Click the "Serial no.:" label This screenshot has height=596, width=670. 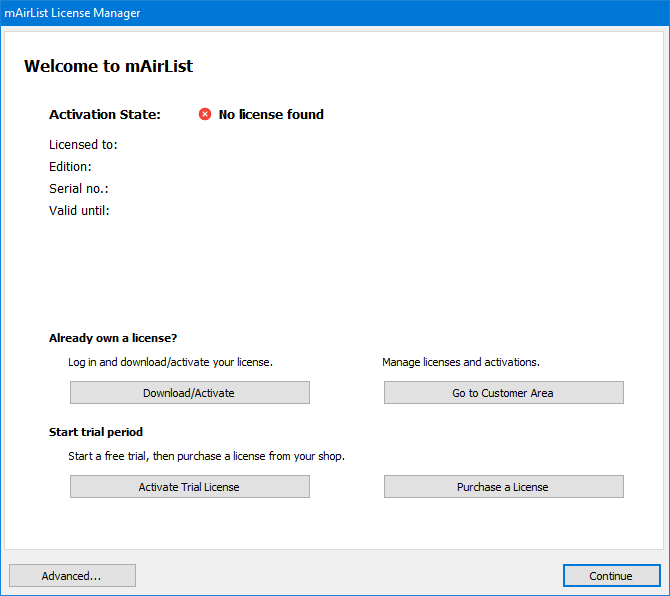(x=78, y=189)
